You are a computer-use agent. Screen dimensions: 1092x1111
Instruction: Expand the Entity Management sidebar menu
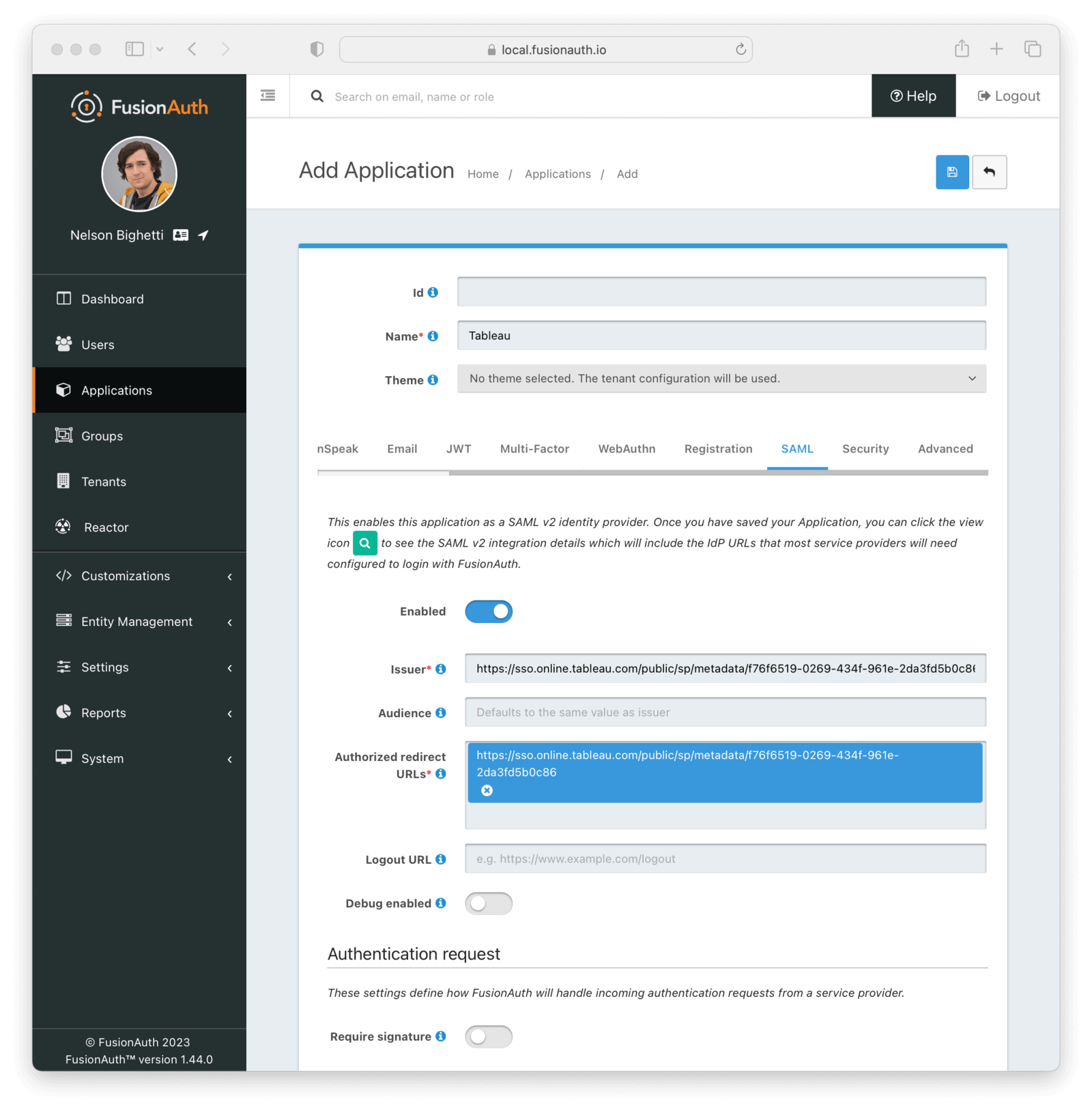[139, 622]
